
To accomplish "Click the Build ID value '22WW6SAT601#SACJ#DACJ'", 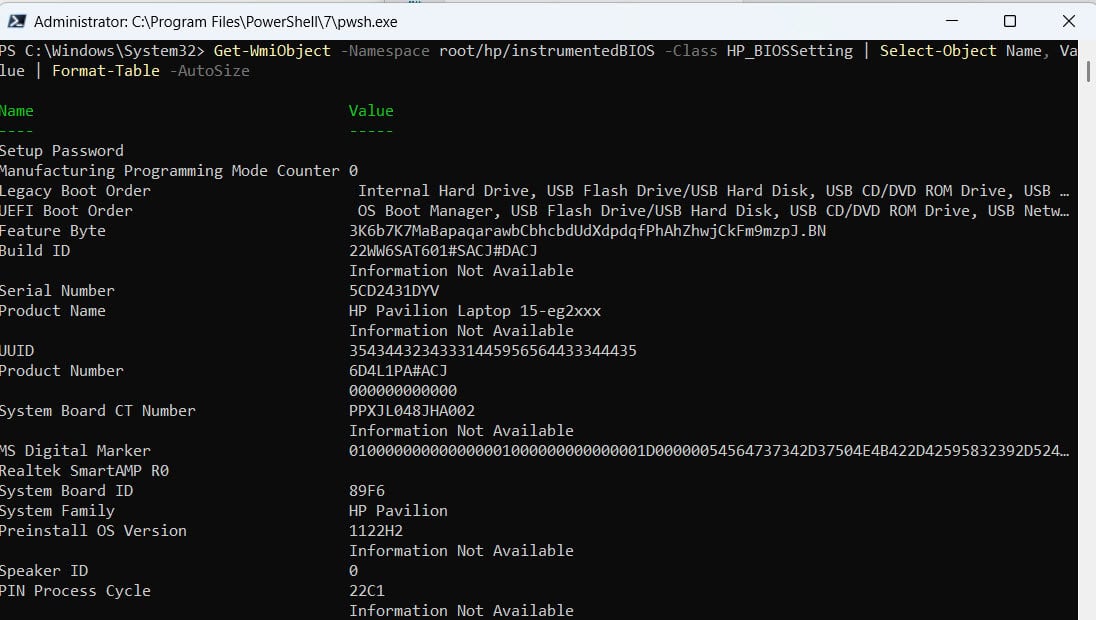I will (443, 251).
